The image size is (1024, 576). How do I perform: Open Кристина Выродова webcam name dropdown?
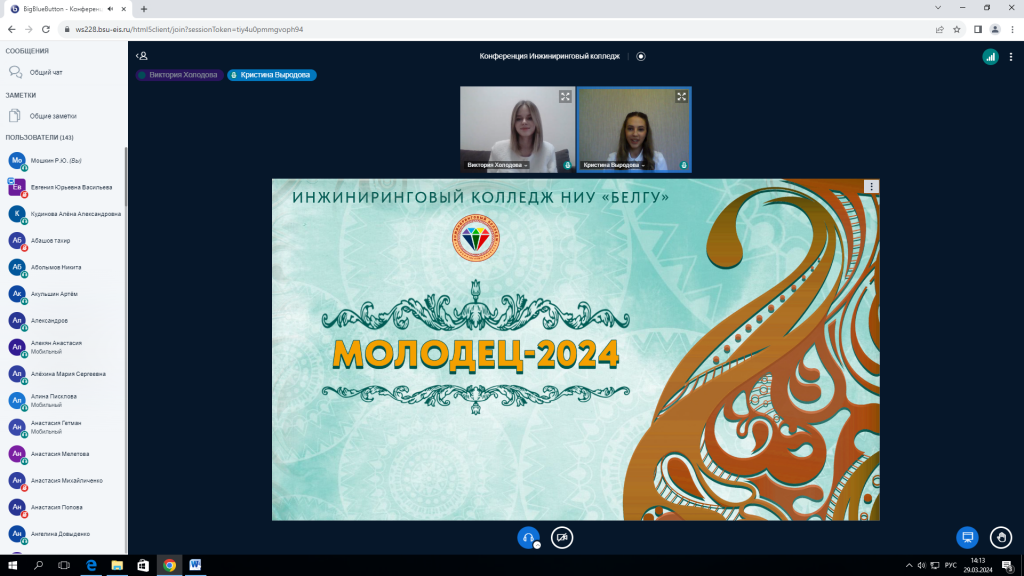click(x=614, y=165)
